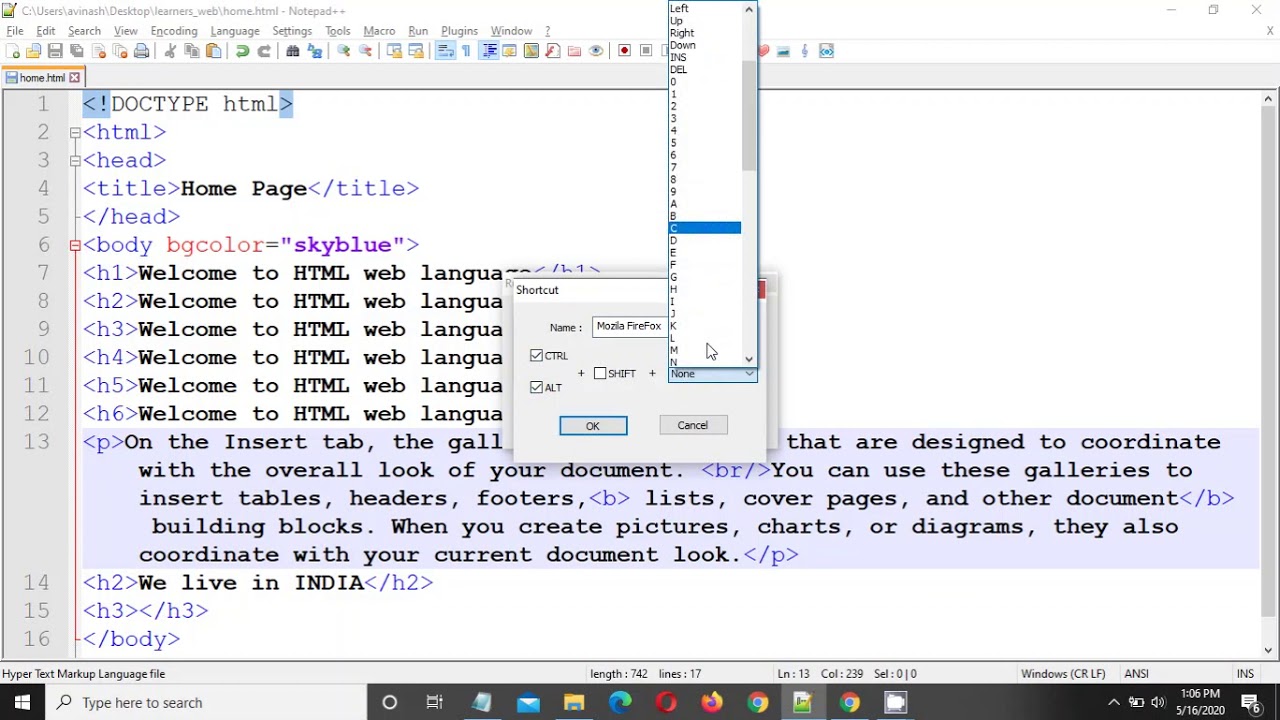
Task: Choose Left in the key dropdown list
Action: tap(705, 8)
